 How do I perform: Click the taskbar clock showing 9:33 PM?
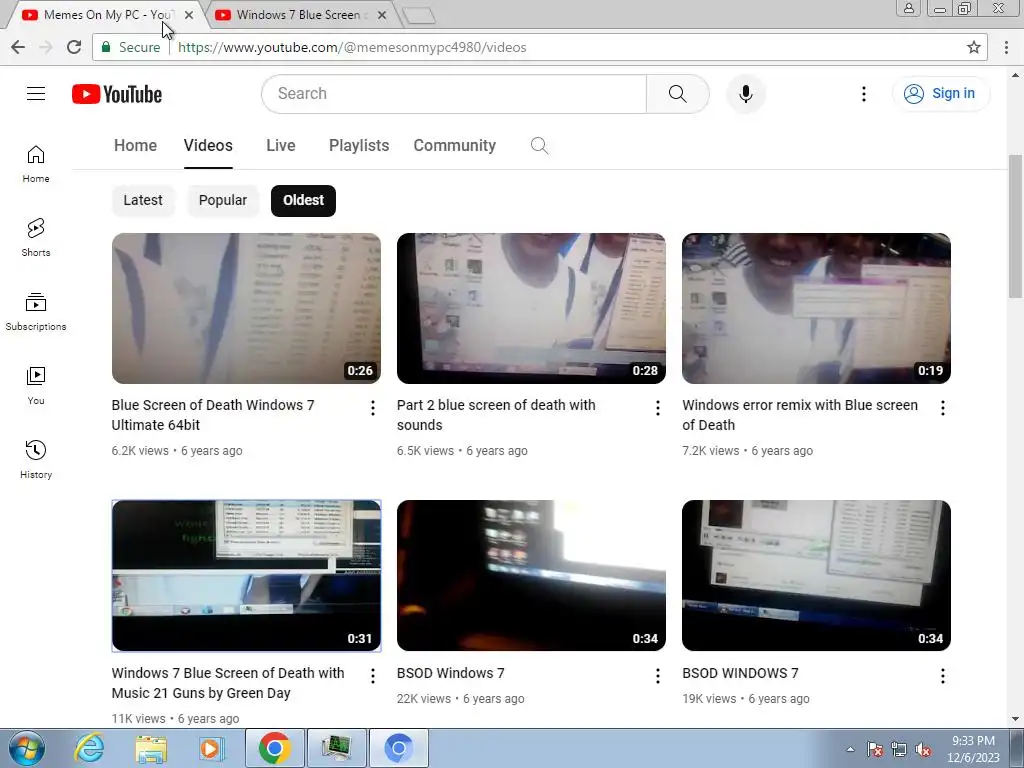[x=973, y=749]
